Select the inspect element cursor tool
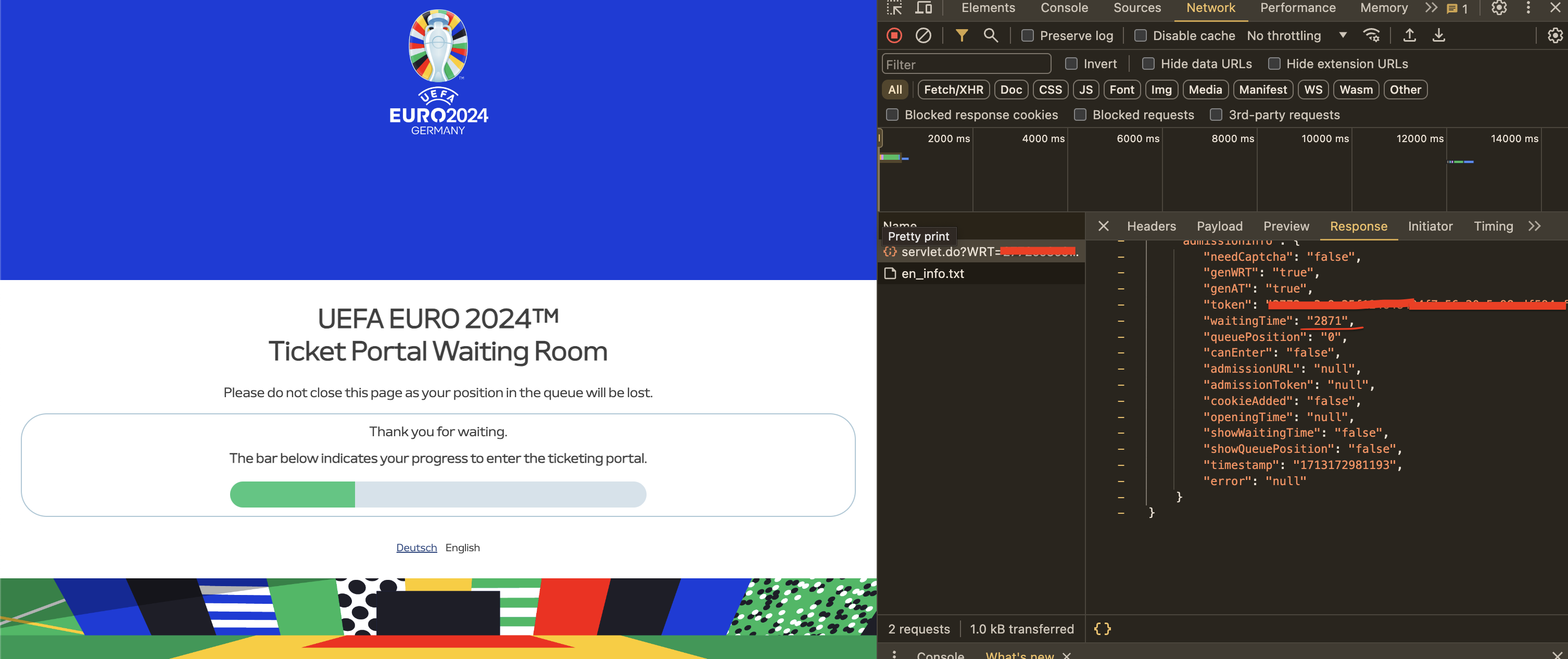The image size is (1568, 659). [895, 8]
